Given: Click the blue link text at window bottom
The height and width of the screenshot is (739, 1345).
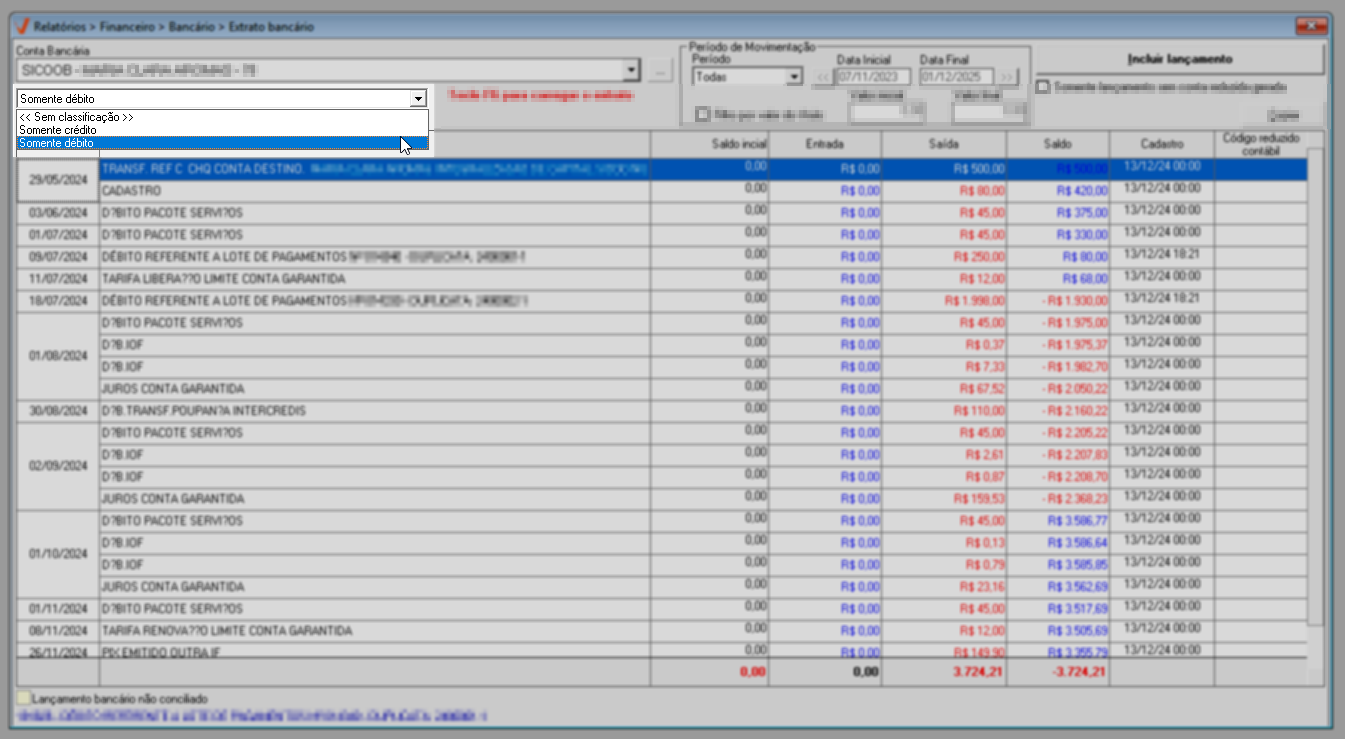Looking at the screenshot, I should [x=250, y=716].
